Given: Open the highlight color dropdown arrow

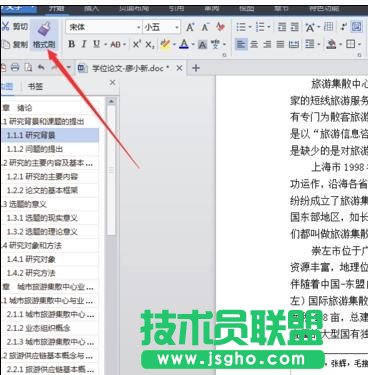Looking at the screenshot, I should pyautogui.click(x=174, y=44).
